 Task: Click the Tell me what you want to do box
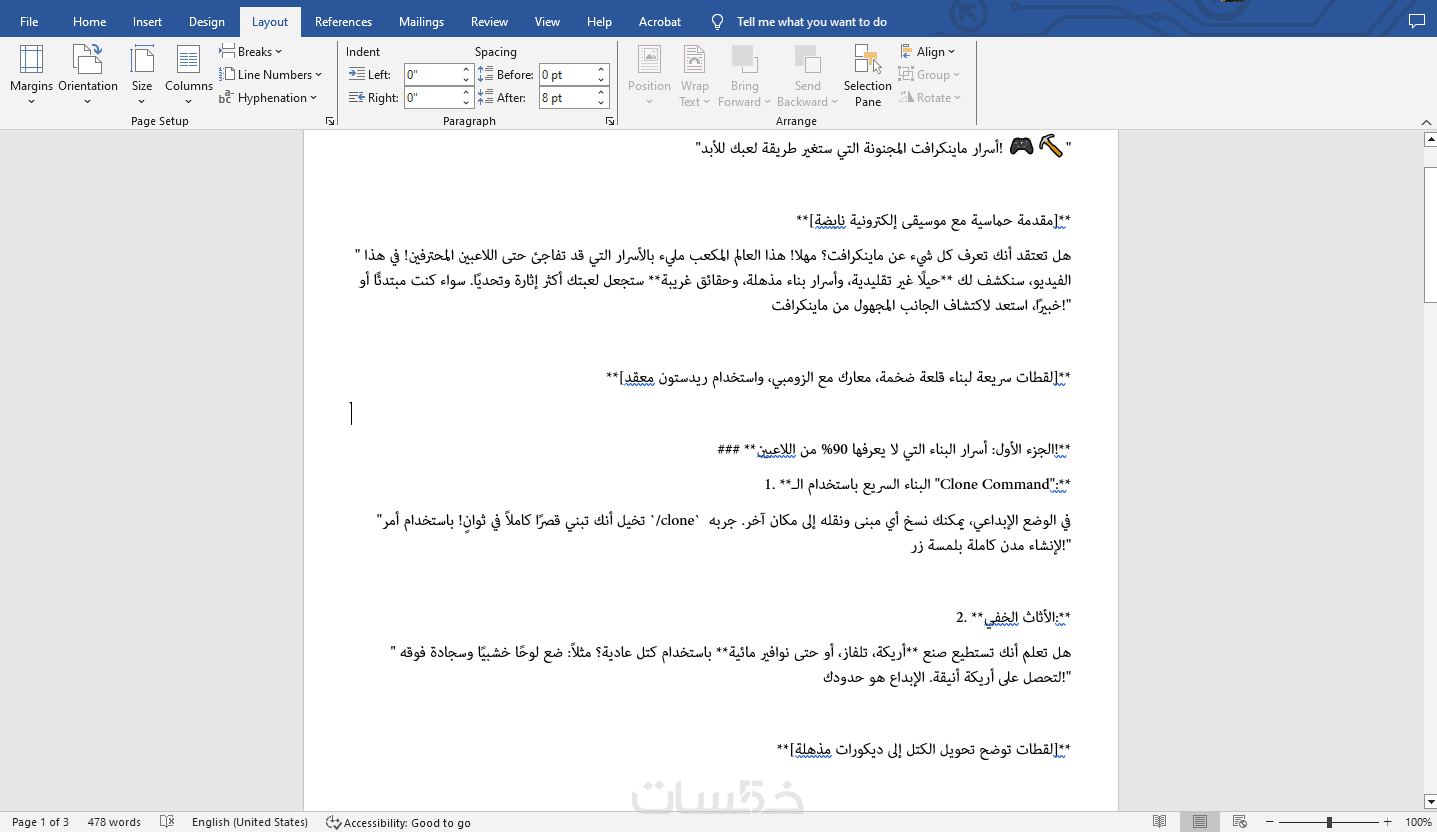tap(811, 21)
